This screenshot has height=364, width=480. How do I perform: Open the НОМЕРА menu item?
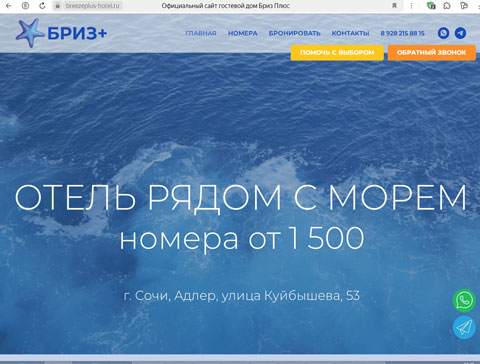pos(243,33)
